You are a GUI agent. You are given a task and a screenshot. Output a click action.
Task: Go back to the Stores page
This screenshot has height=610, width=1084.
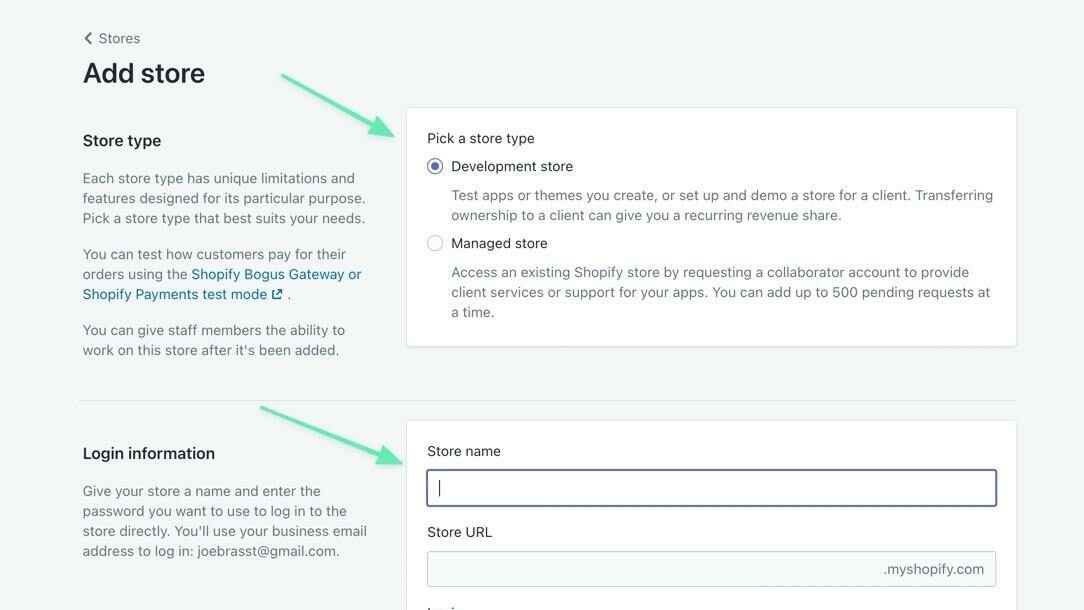pos(118,38)
